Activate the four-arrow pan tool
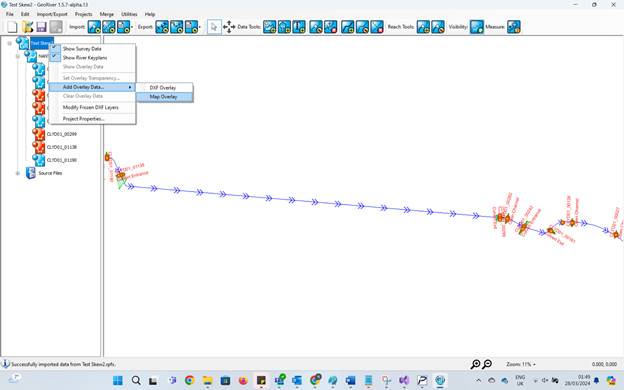This screenshot has height=390, width=624. click(x=229, y=27)
